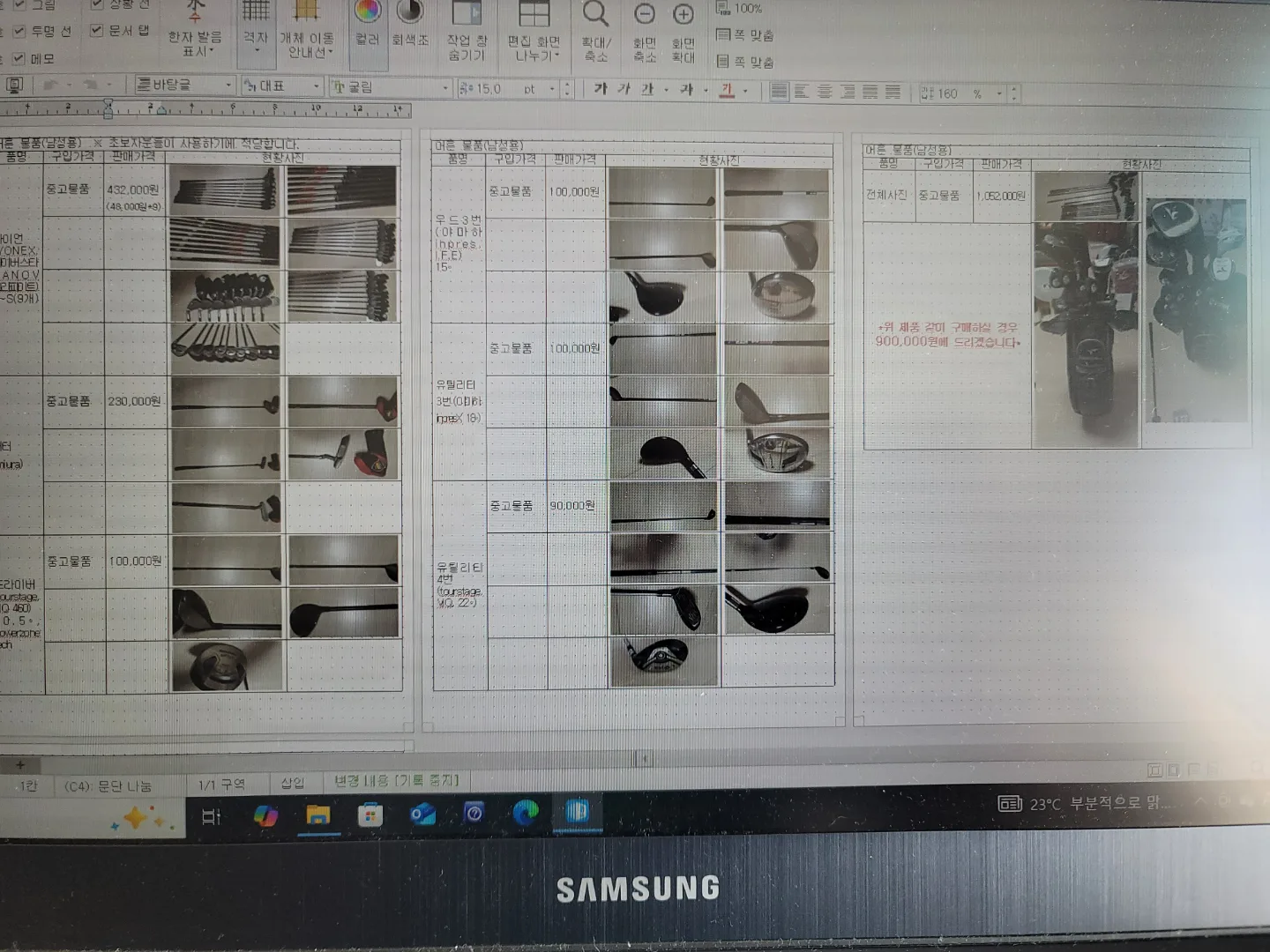Click the 격자 (grid) icon
1270x952 pixels.
coord(256,14)
